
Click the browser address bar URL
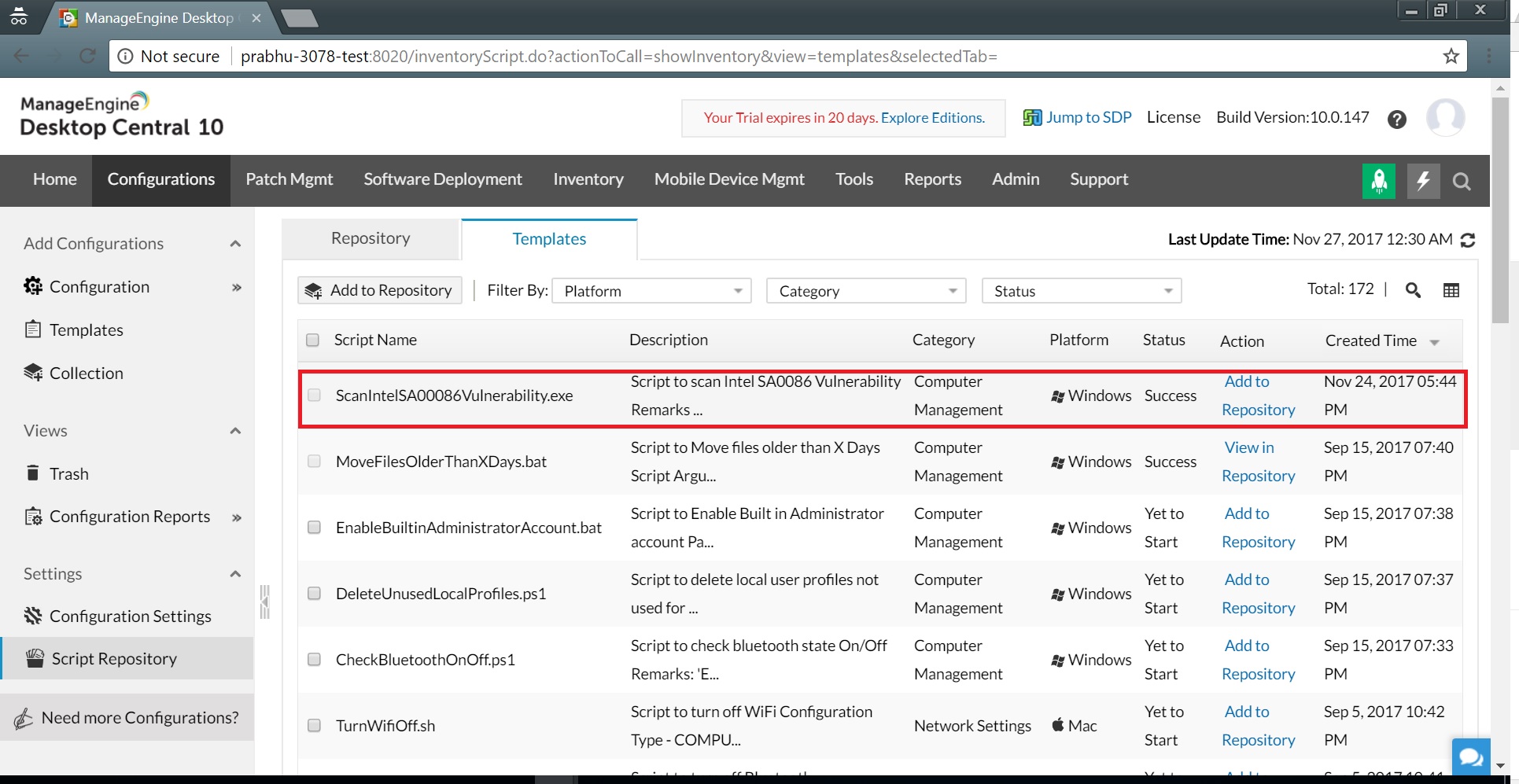tap(619, 56)
